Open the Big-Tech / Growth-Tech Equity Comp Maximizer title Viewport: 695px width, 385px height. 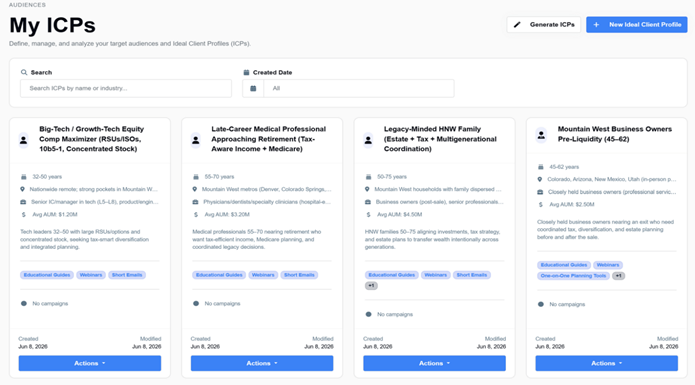pyautogui.click(x=92, y=139)
